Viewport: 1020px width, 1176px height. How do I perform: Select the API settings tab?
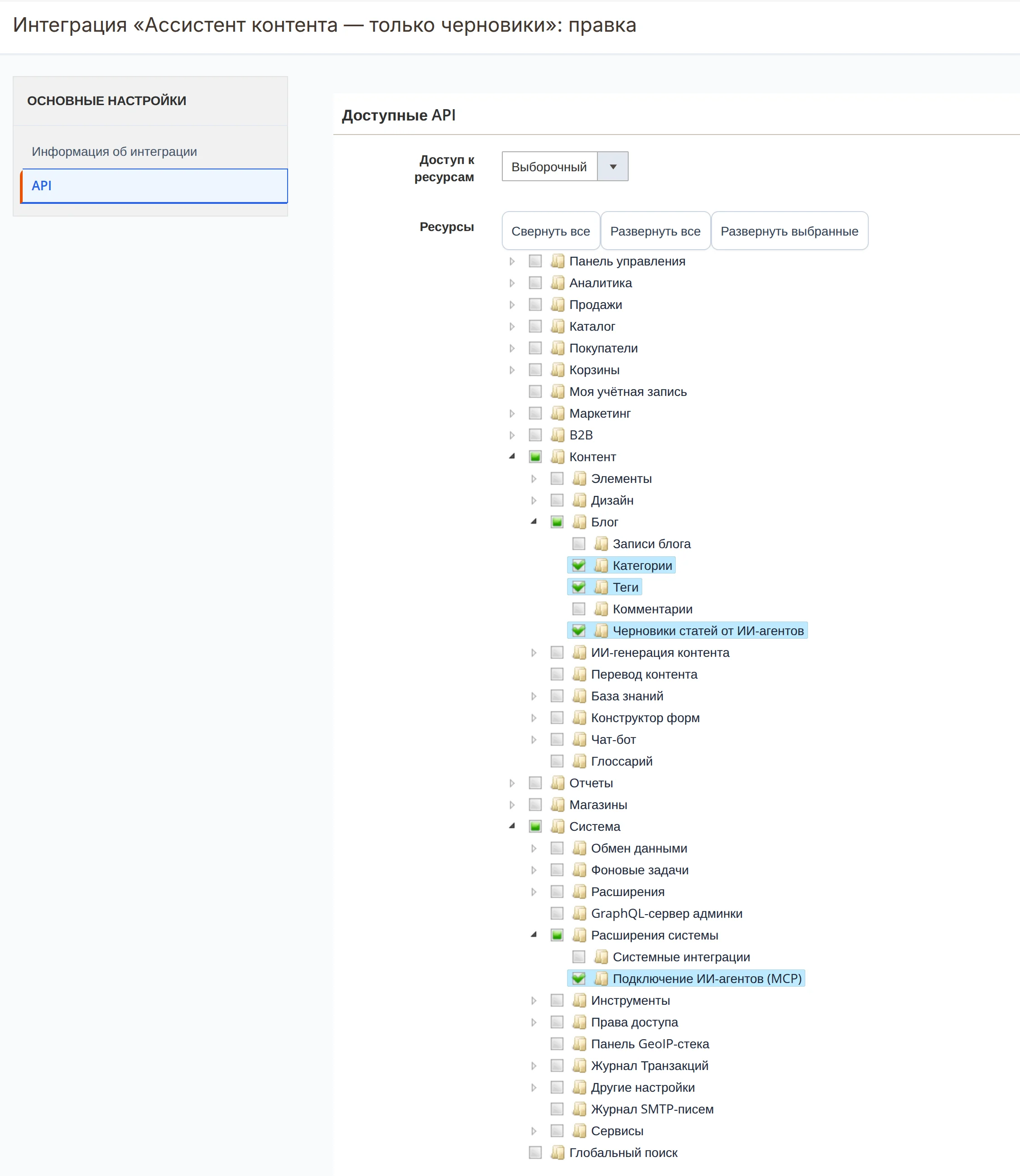[154, 186]
